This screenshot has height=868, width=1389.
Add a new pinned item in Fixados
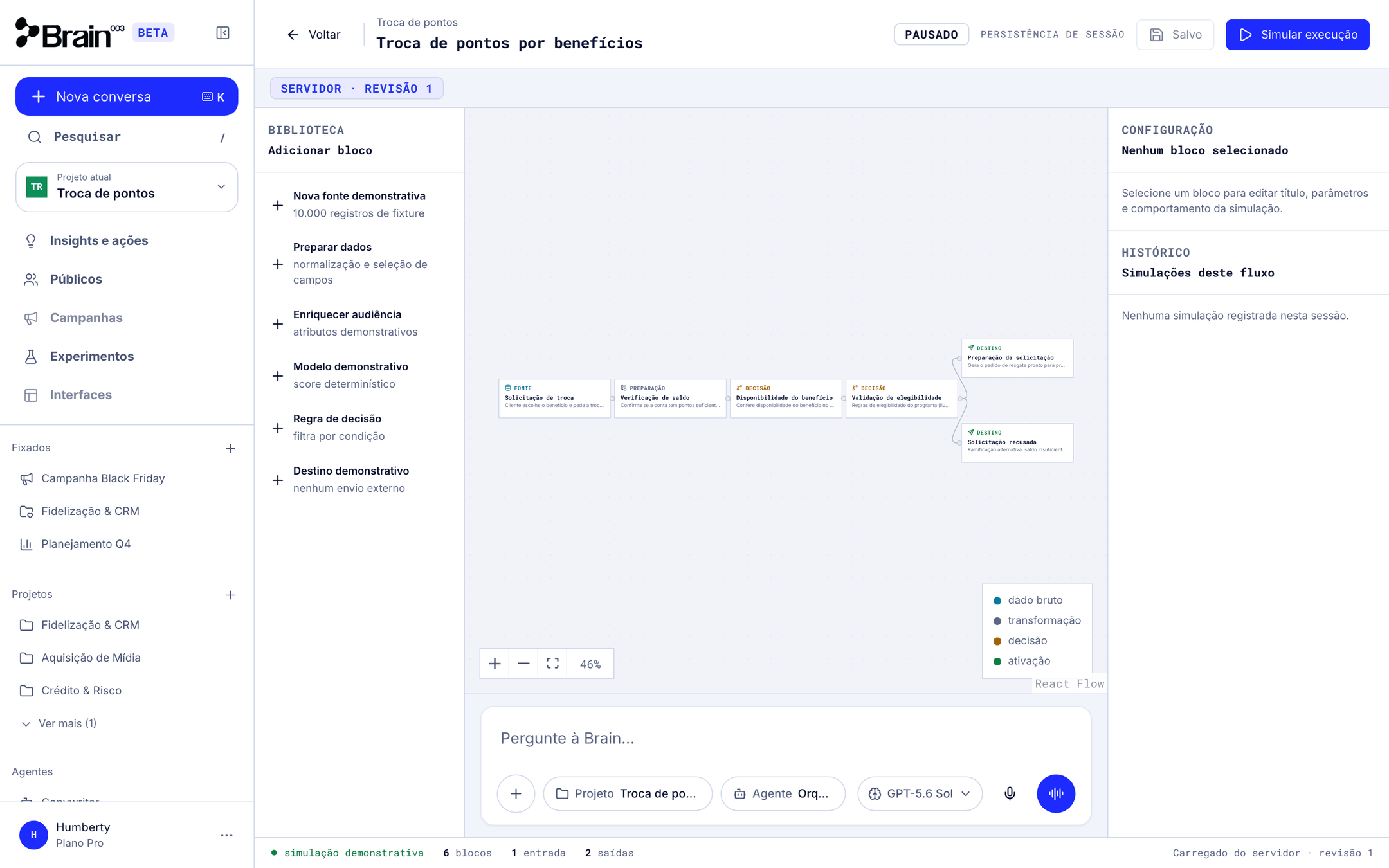[230, 448]
